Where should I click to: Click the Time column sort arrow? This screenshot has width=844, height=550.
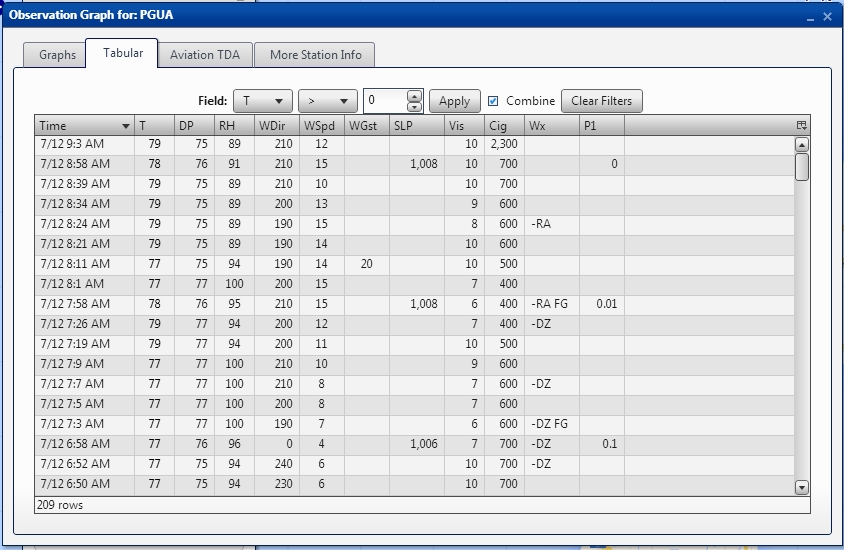tap(126, 126)
